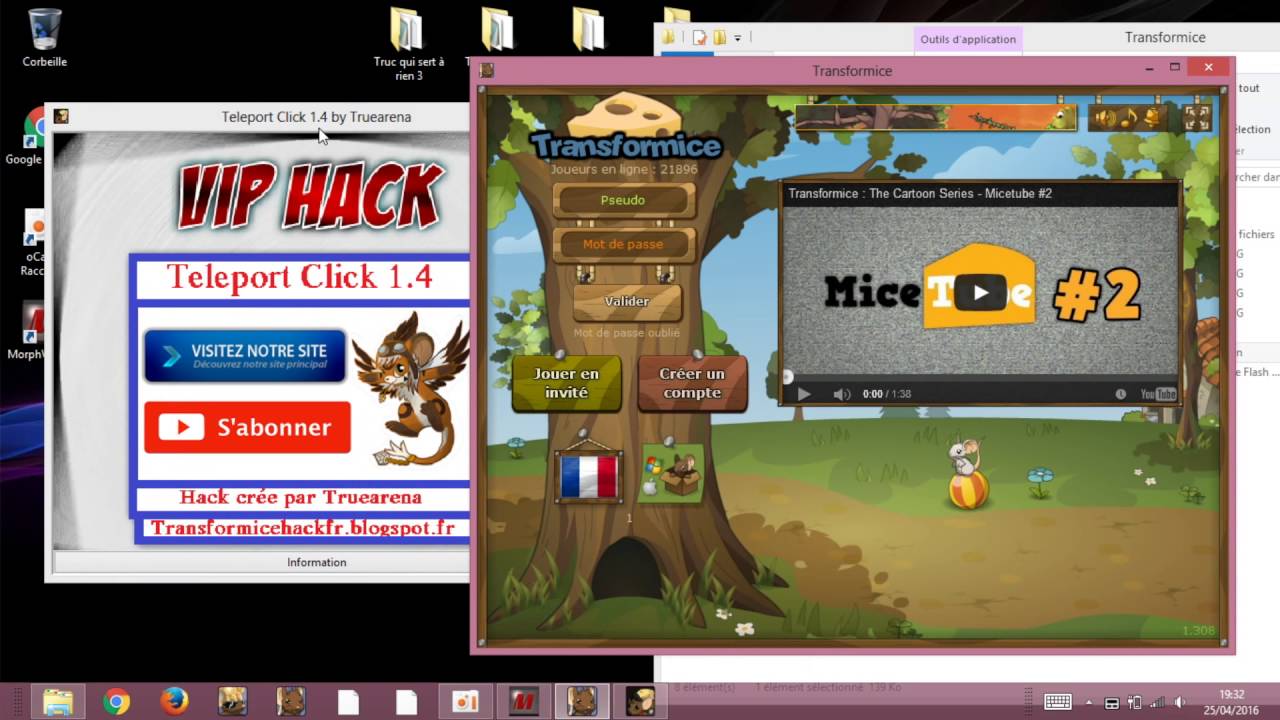Click the Mot de passe field
1280x720 pixels.
tap(623, 244)
